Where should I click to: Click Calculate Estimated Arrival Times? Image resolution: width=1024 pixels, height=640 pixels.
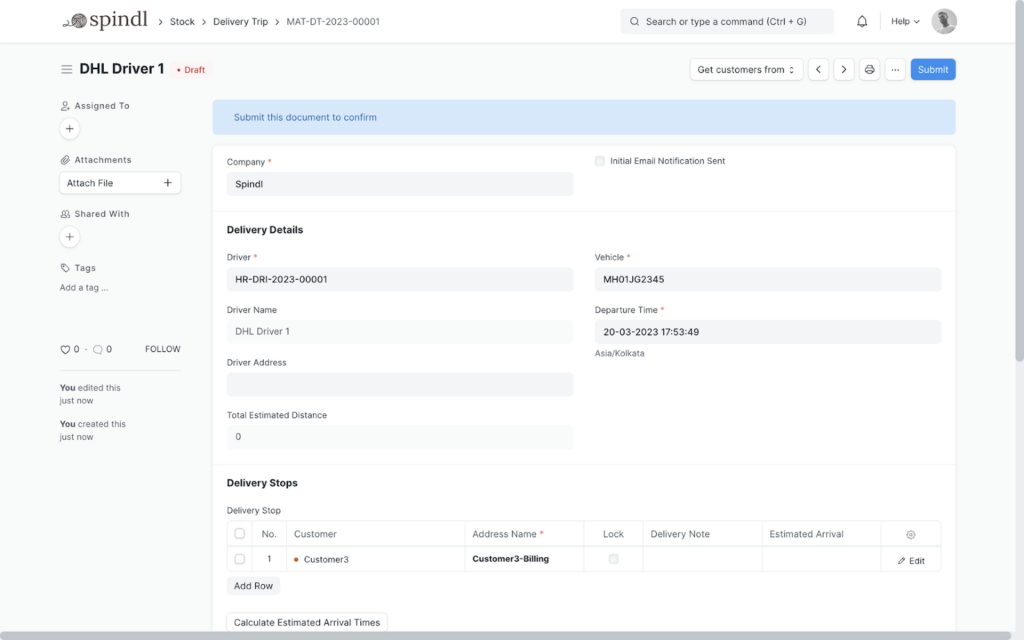[x=306, y=621]
